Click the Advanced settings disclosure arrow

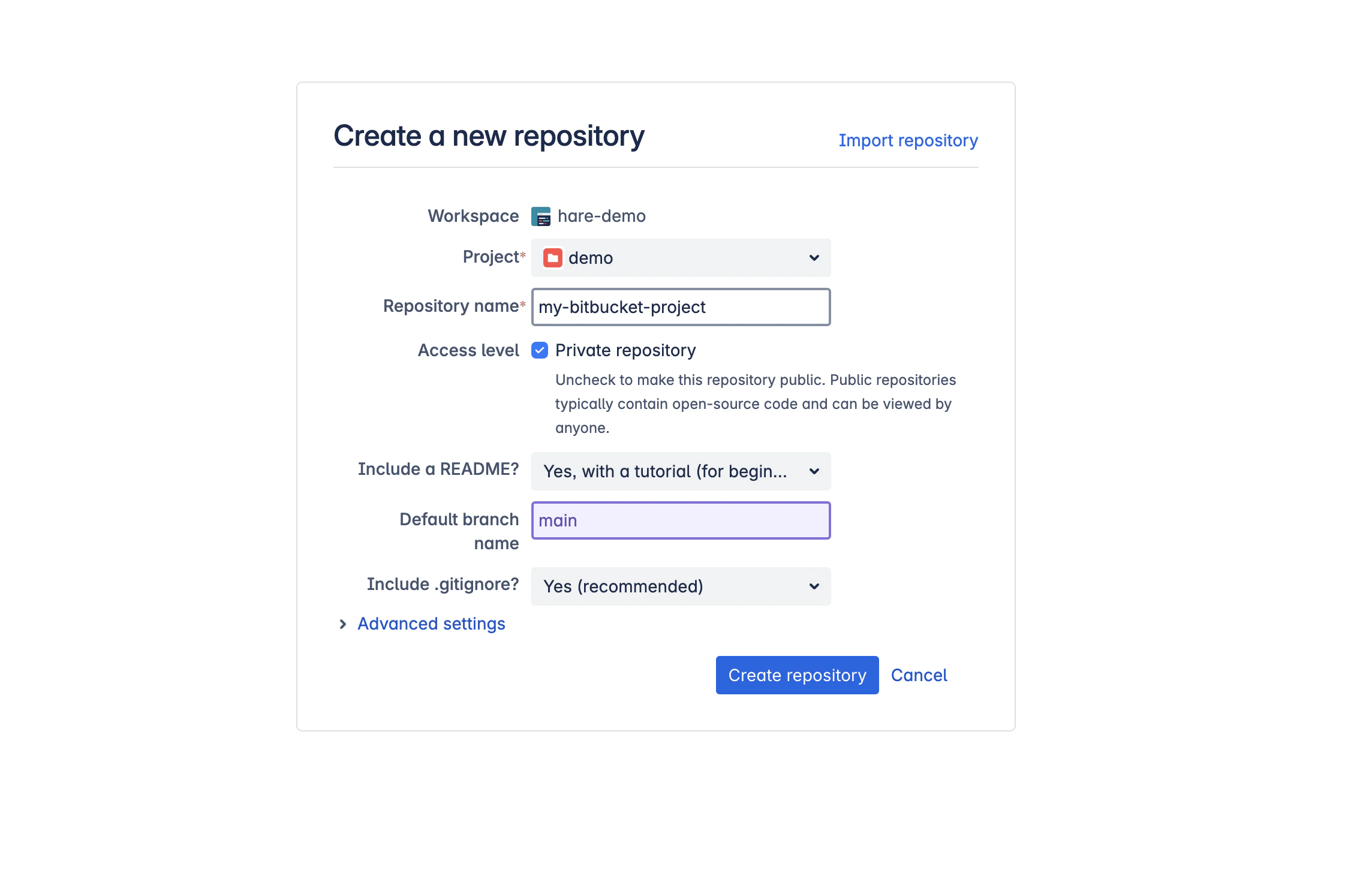point(342,624)
